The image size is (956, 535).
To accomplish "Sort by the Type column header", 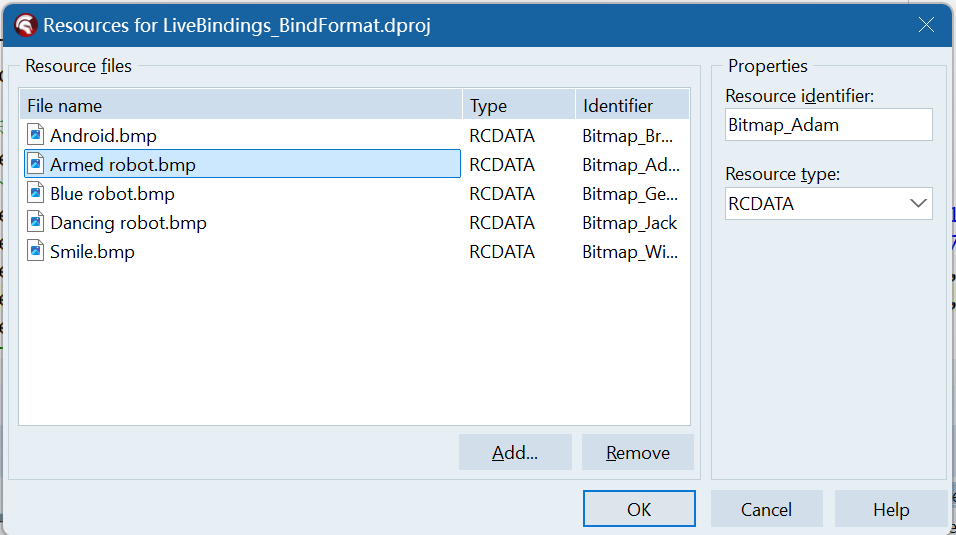I will pos(517,105).
